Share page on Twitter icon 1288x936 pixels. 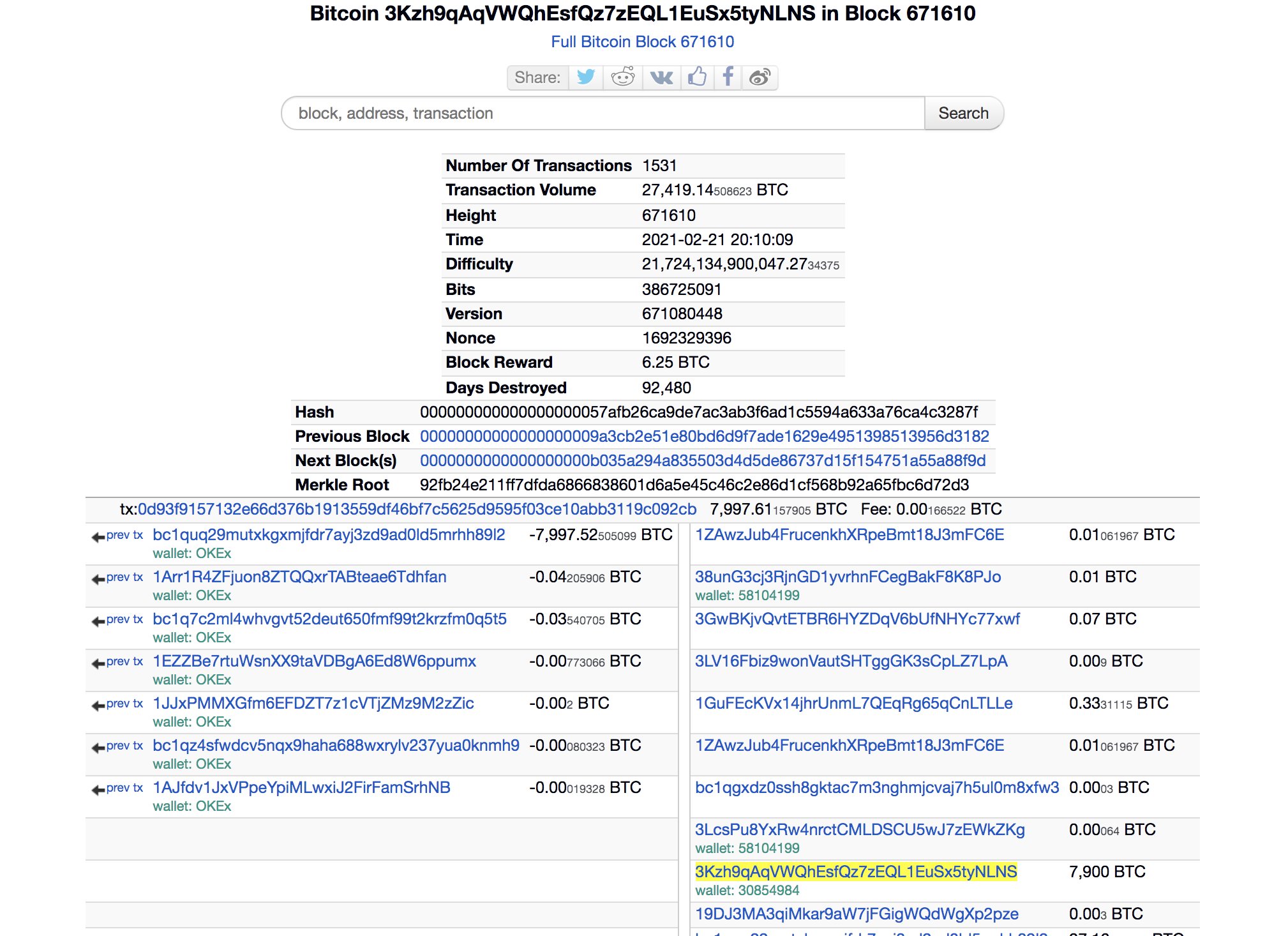coord(586,77)
